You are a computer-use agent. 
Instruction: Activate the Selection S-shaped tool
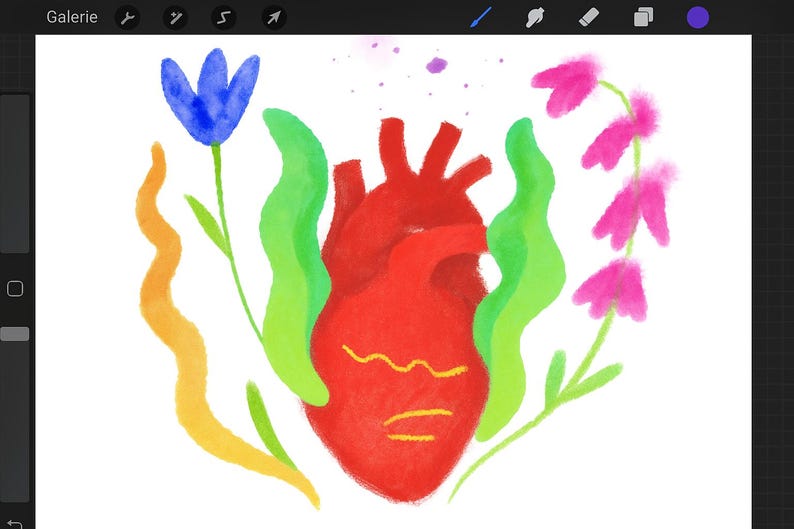pyautogui.click(x=223, y=18)
